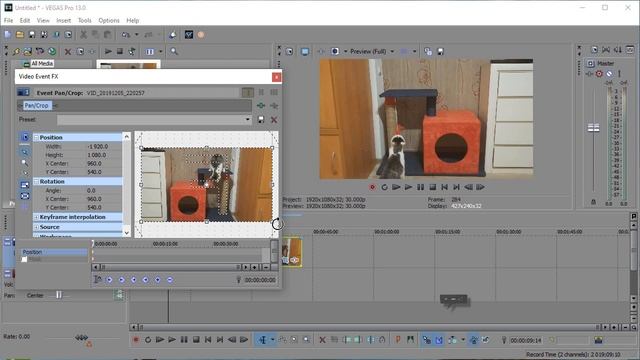Viewport: 640px width, 360px height.
Task: Click Record button under Video Preview
Action: point(372,187)
